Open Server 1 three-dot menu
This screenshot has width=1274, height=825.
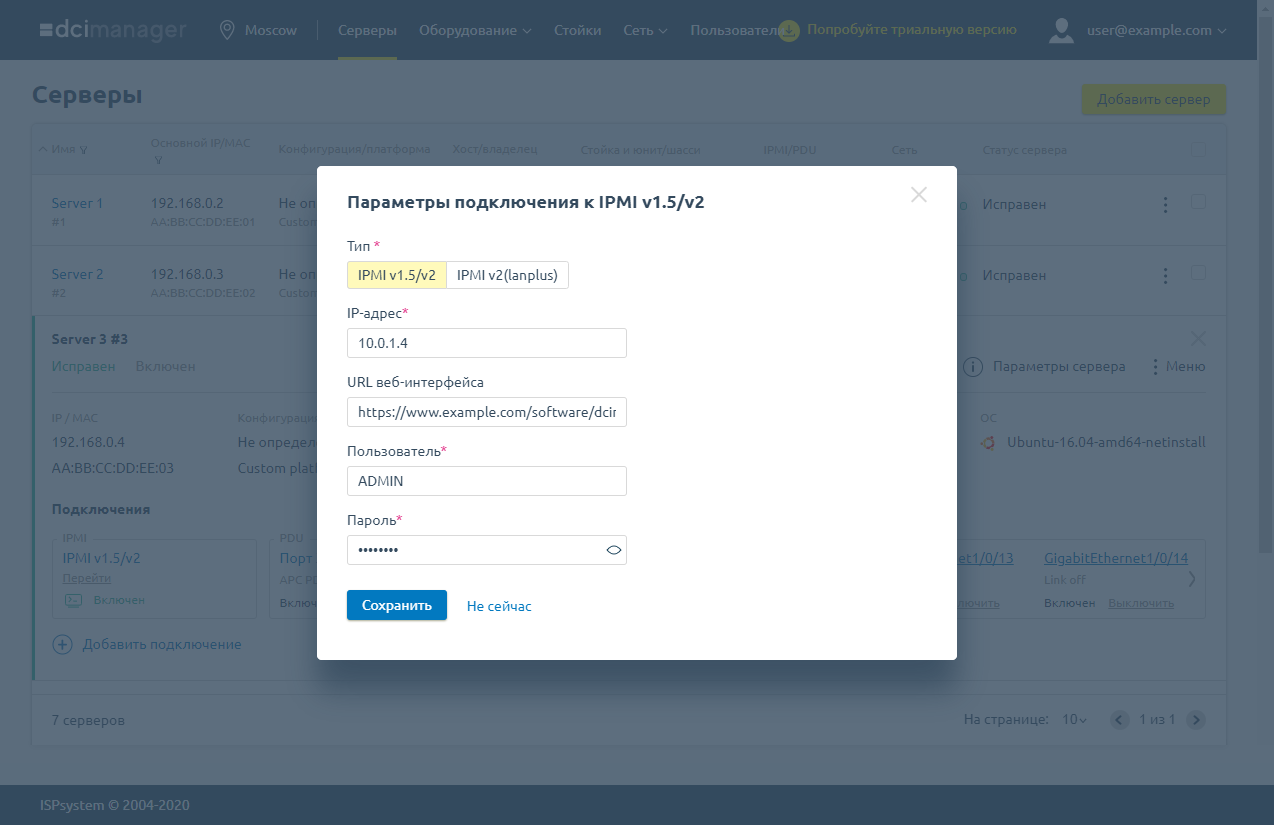(x=1165, y=205)
